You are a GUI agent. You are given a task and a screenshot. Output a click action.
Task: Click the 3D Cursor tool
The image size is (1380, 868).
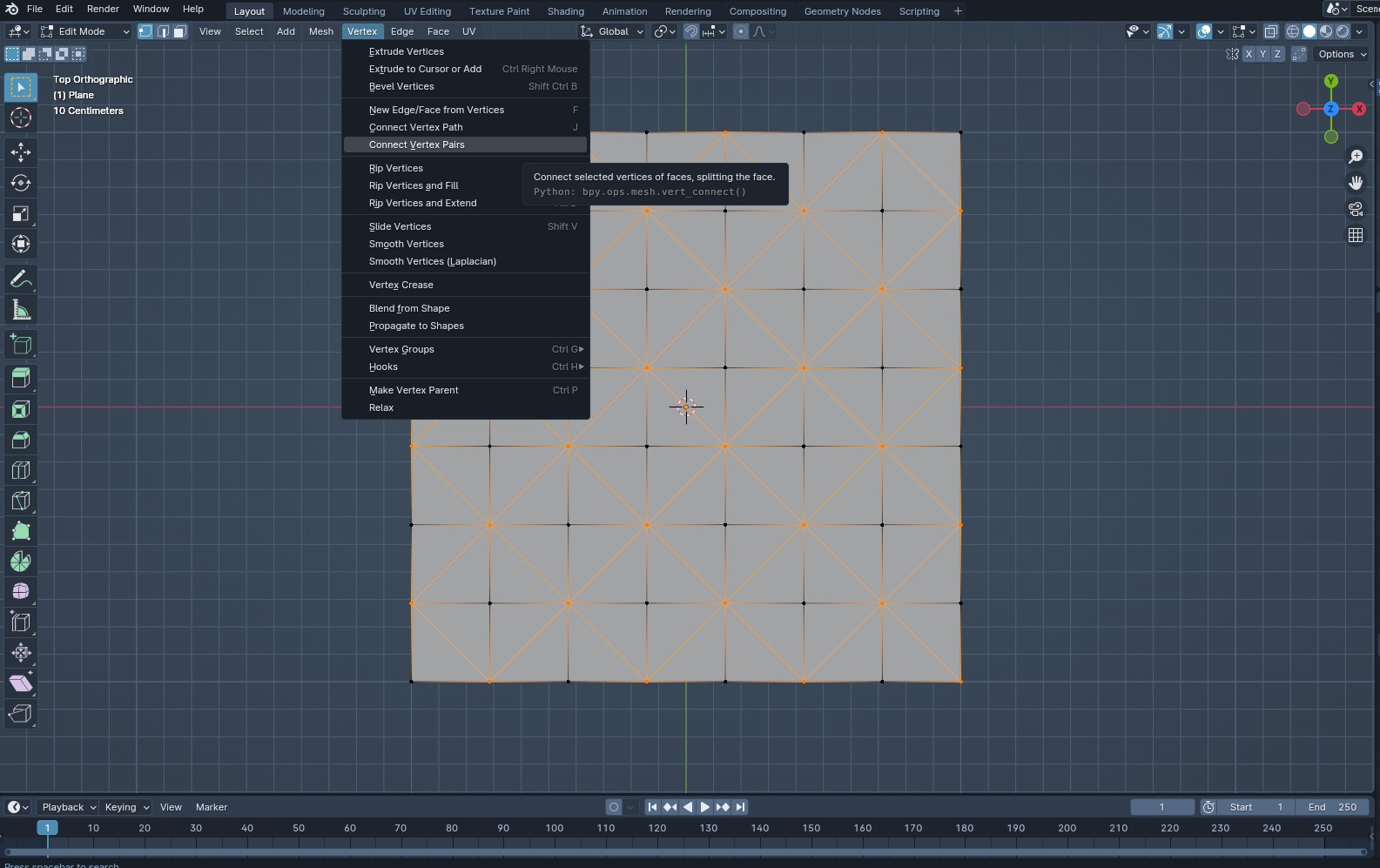pyautogui.click(x=21, y=118)
